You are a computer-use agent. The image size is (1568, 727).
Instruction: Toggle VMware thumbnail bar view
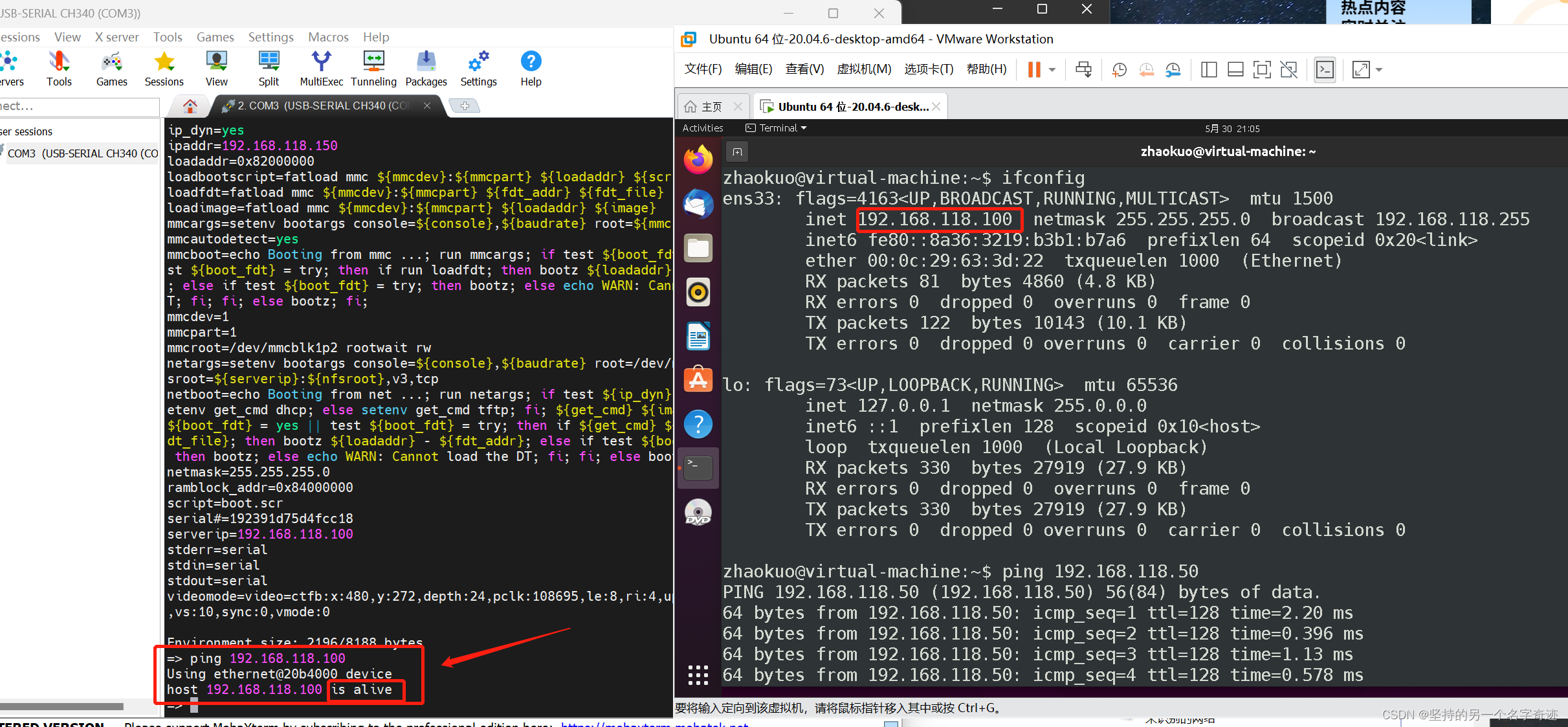pyautogui.click(x=1235, y=69)
